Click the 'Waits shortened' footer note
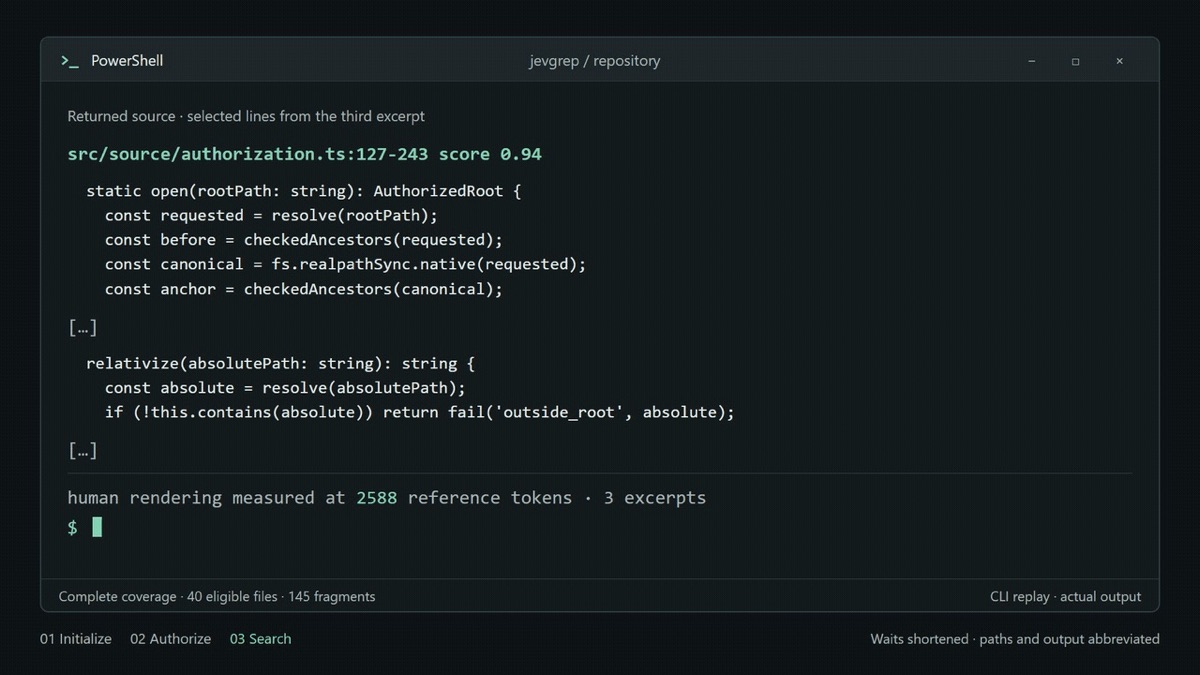This screenshot has height=675, width=1200. (1015, 639)
